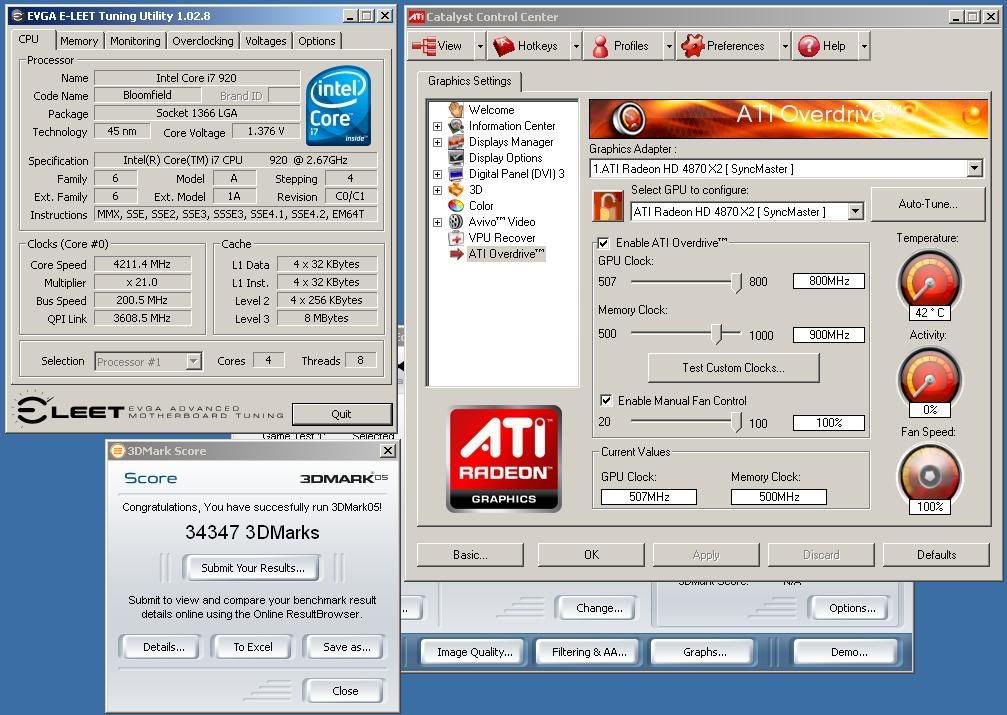1007x715 pixels.
Task: Click the Preferences gear icon
Action: (692, 46)
